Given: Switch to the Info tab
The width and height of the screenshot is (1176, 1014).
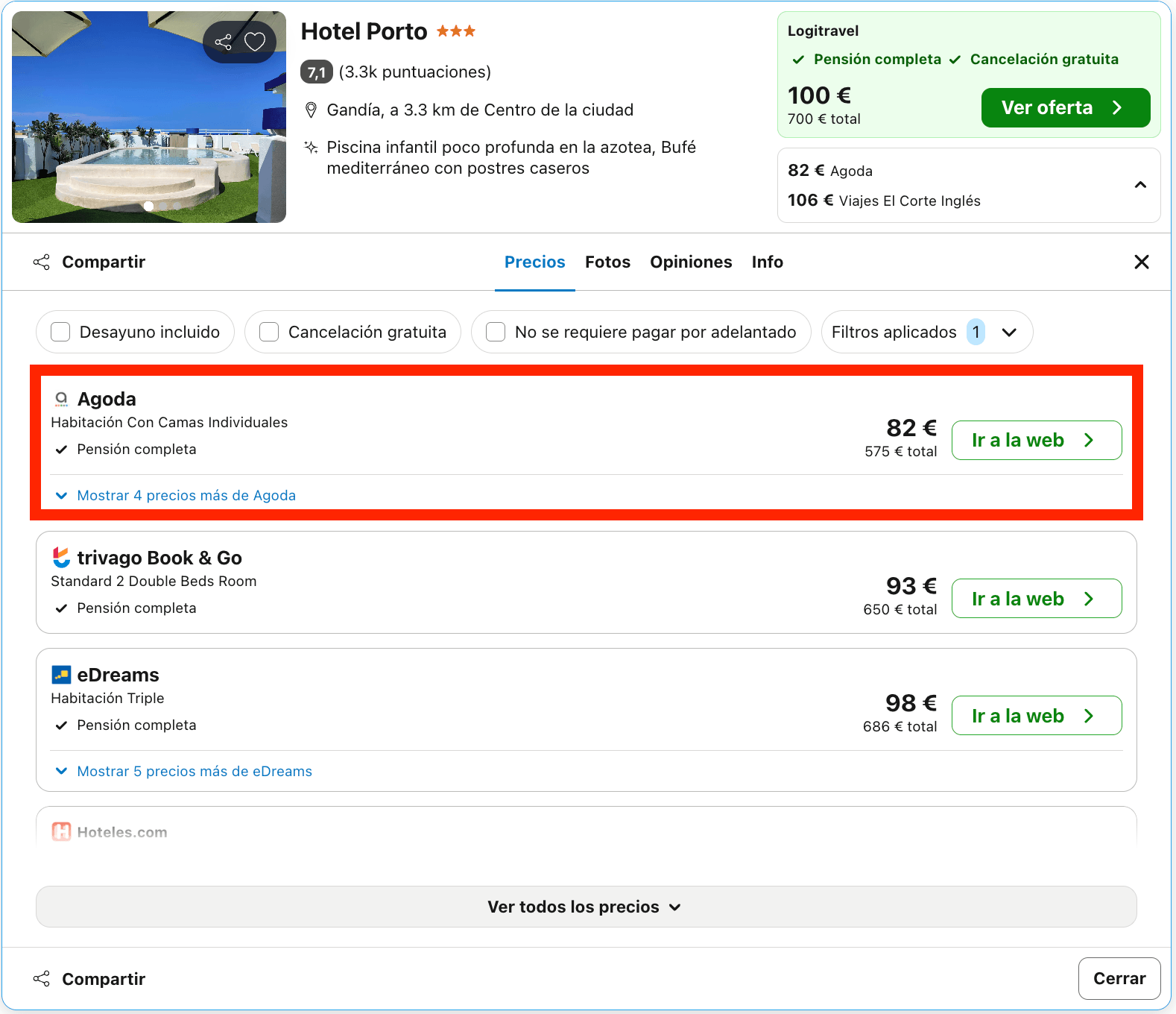Looking at the screenshot, I should [767, 262].
